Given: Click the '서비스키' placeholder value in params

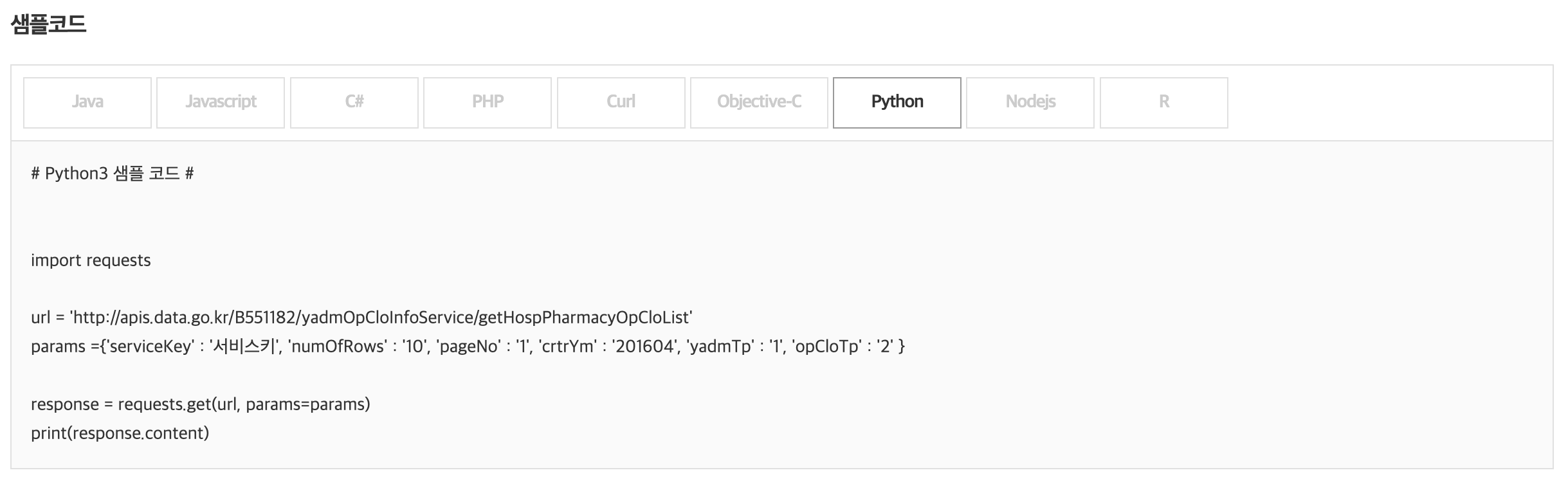Looking at the screenshot, I should click(244, 346).
